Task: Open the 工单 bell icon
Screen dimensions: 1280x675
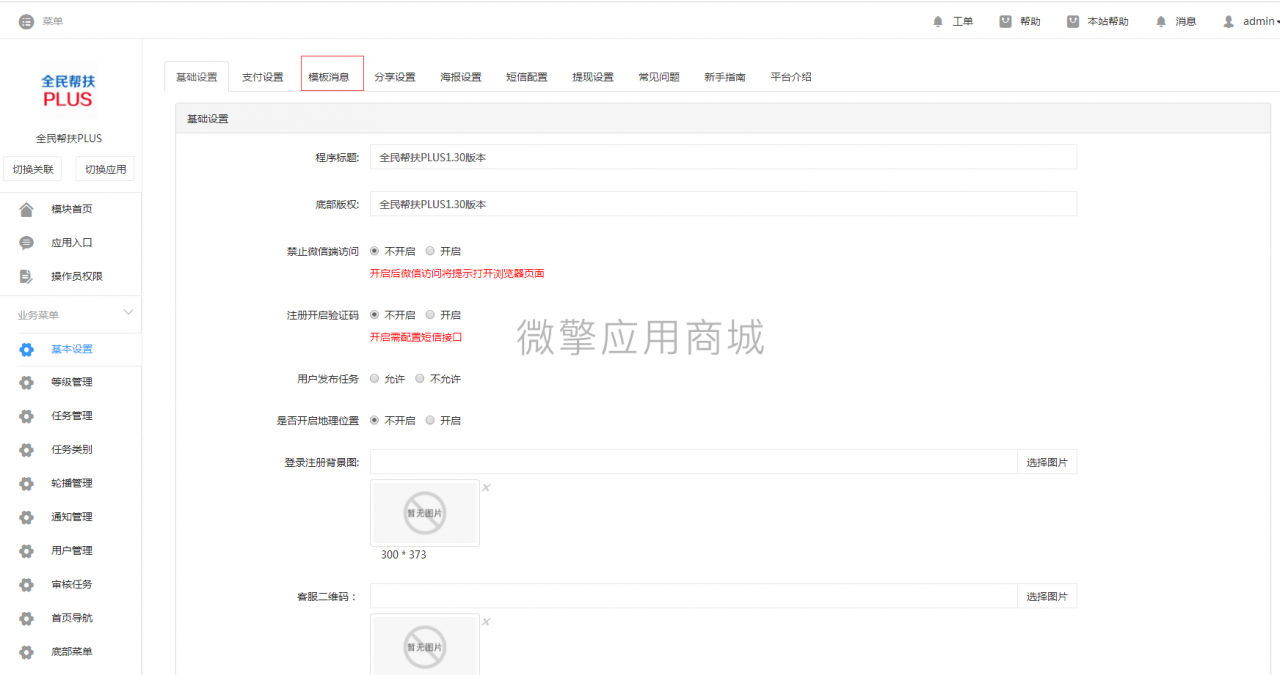Action: tap(938, 21)
